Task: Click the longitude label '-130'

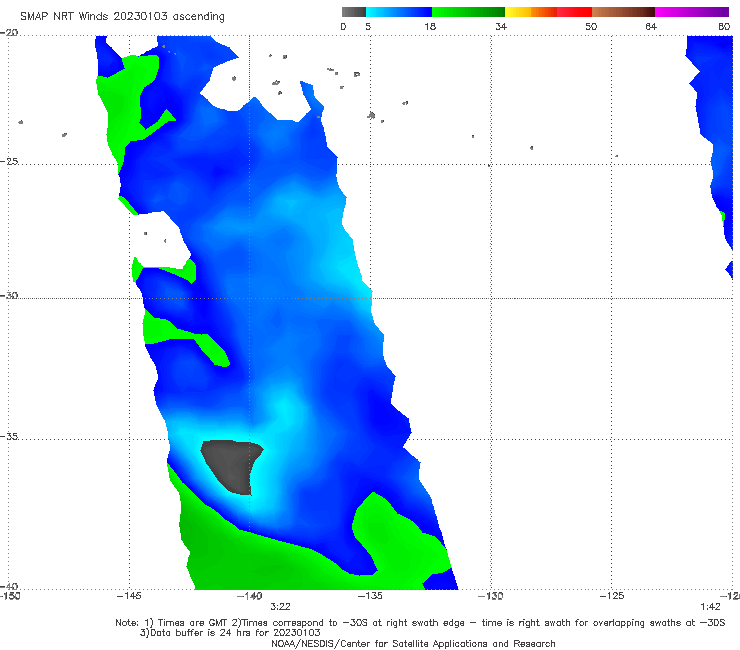Action: coord(490,596)
